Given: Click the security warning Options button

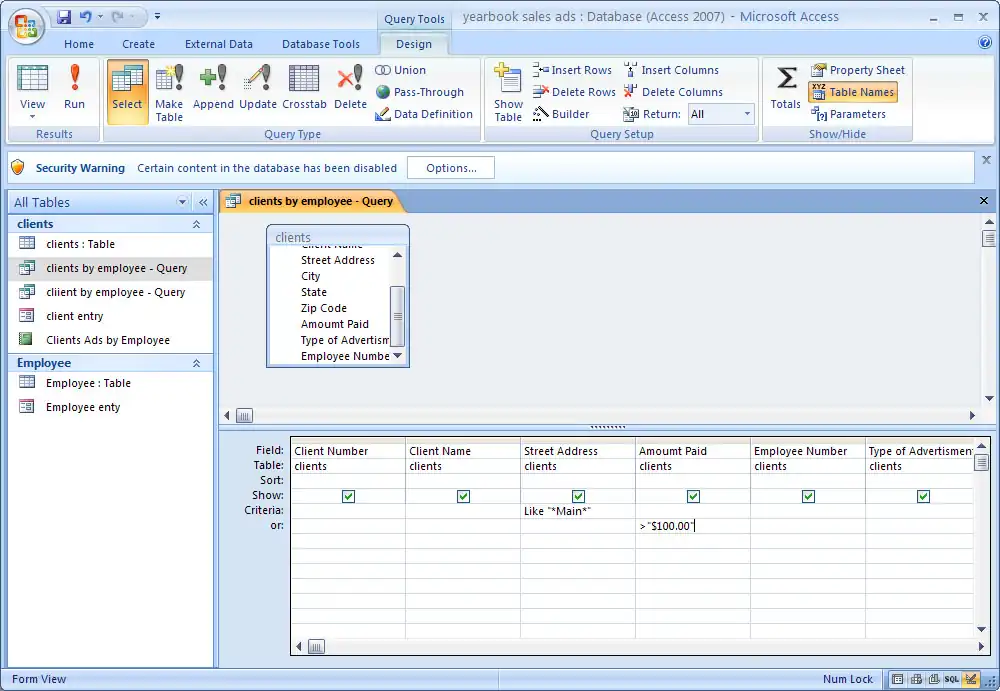Looking at the screenshot, I should (450, 168).
